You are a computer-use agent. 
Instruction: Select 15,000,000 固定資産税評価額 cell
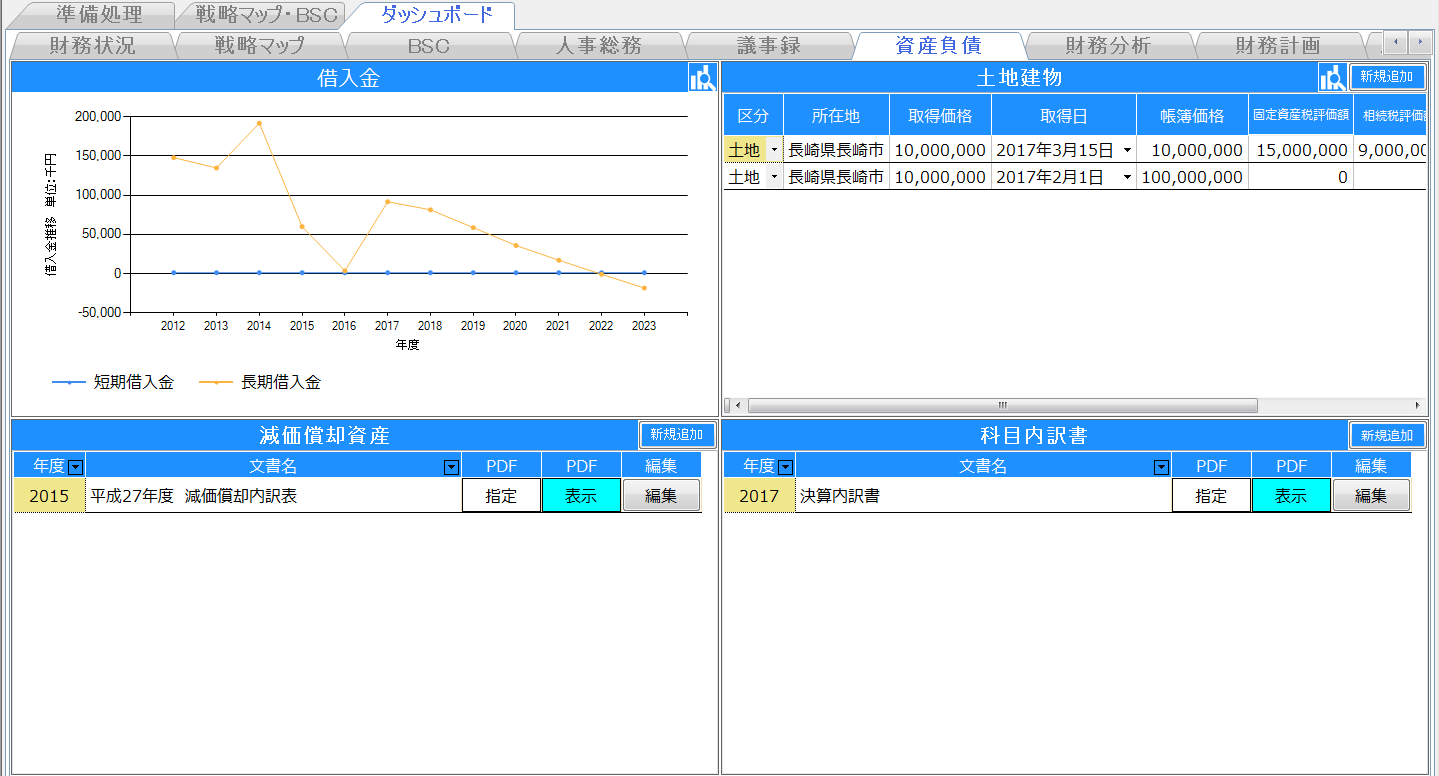point(1301,151)
